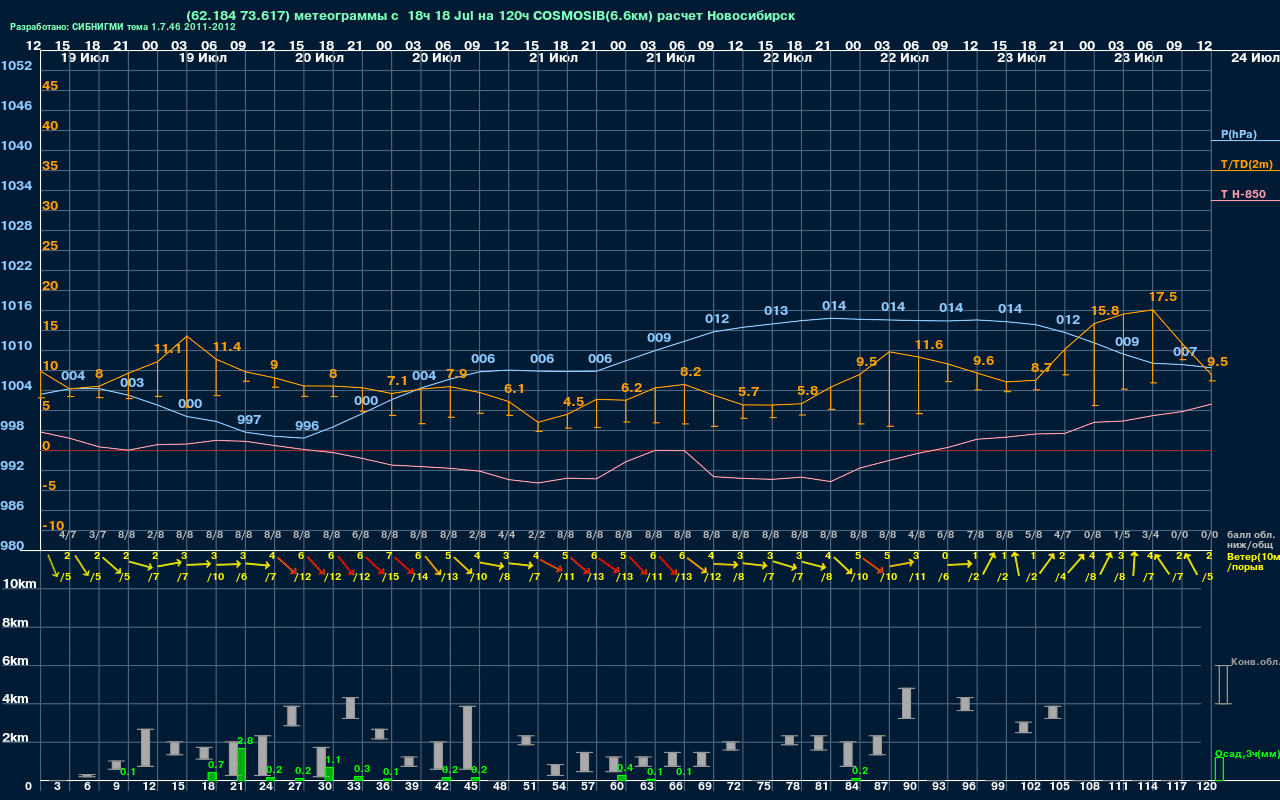The width and height of the screenshot is (1280, 800).
Task: Click the cloud amount value 3/4
Action: point(1151,536)
